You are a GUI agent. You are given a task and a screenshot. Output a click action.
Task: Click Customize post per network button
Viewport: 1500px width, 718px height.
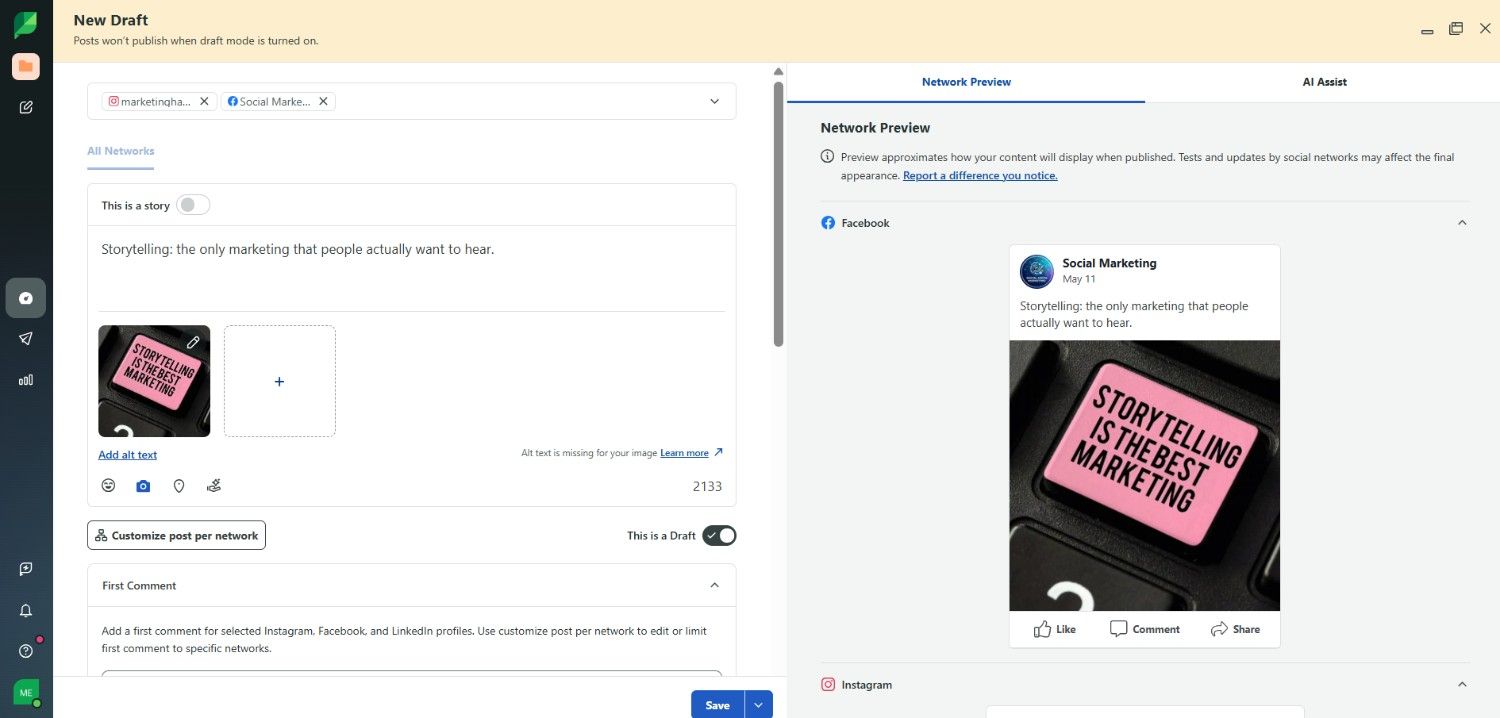[176, 535]
